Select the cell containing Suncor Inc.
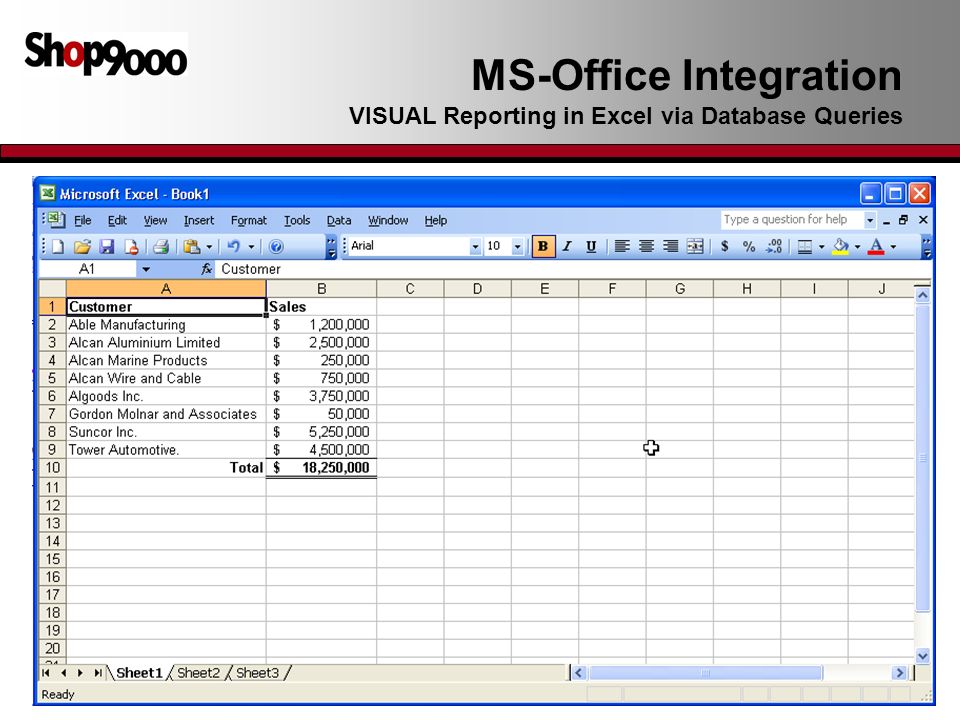The image size is (960, 720). [x=166, y=432]
